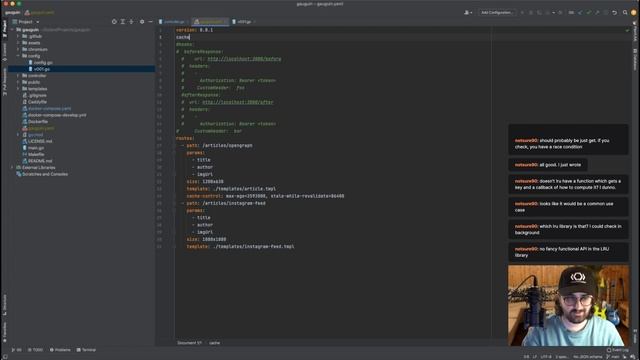
Task: Open the Project view selector dropdown
Action: pos(26,22)
